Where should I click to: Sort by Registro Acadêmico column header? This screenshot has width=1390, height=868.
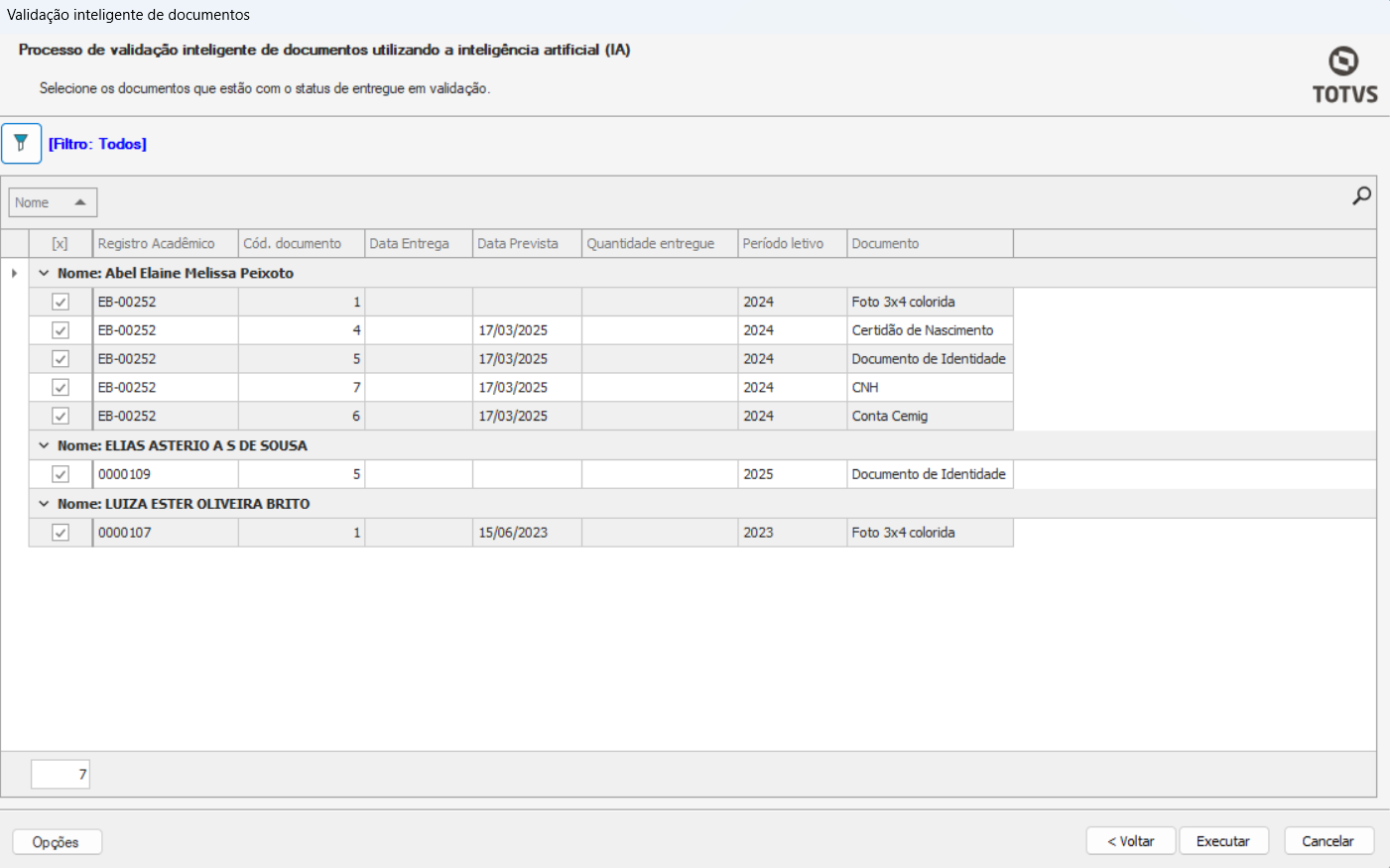click(166, 244)
